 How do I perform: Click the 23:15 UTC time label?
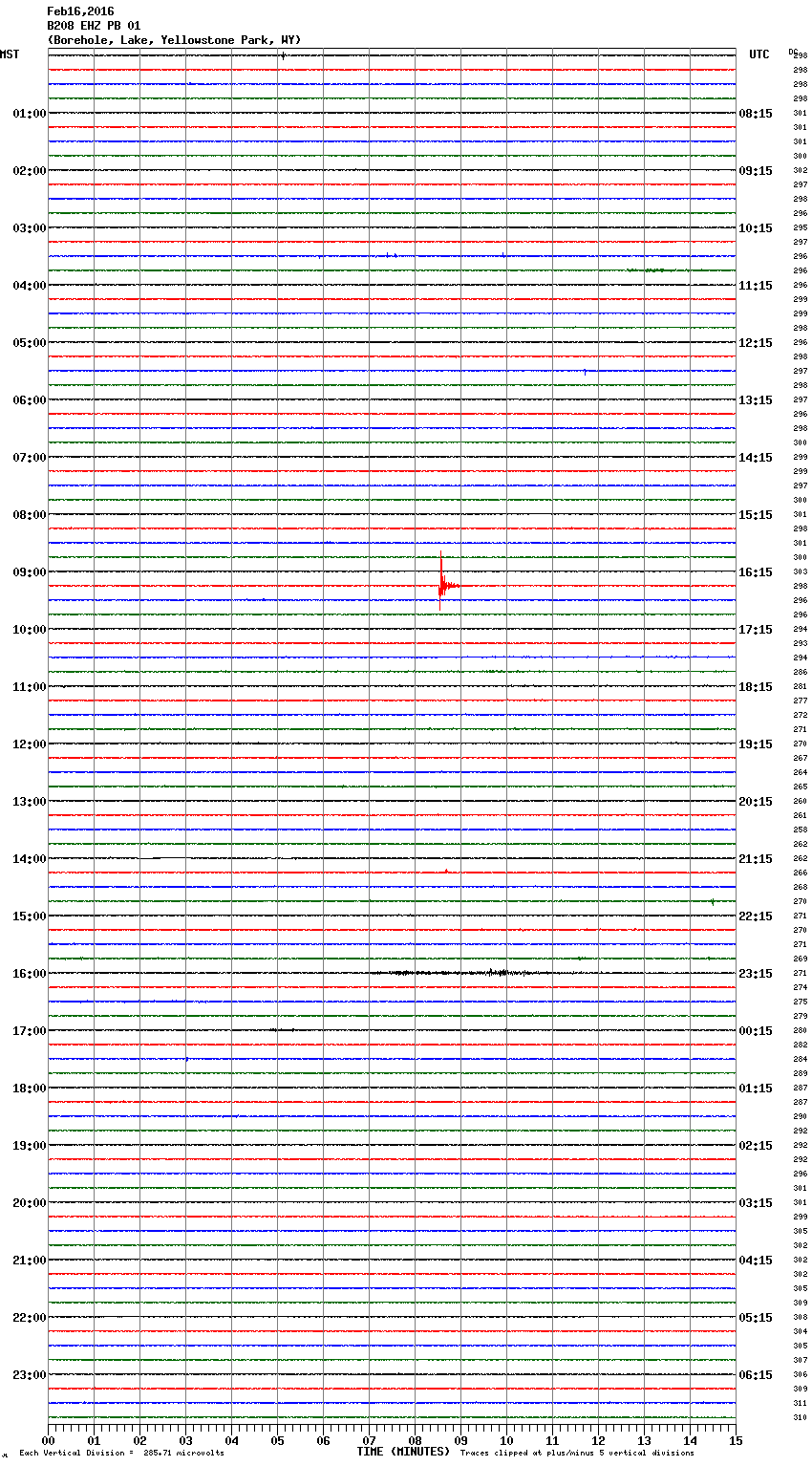click(x=756, y=974)
